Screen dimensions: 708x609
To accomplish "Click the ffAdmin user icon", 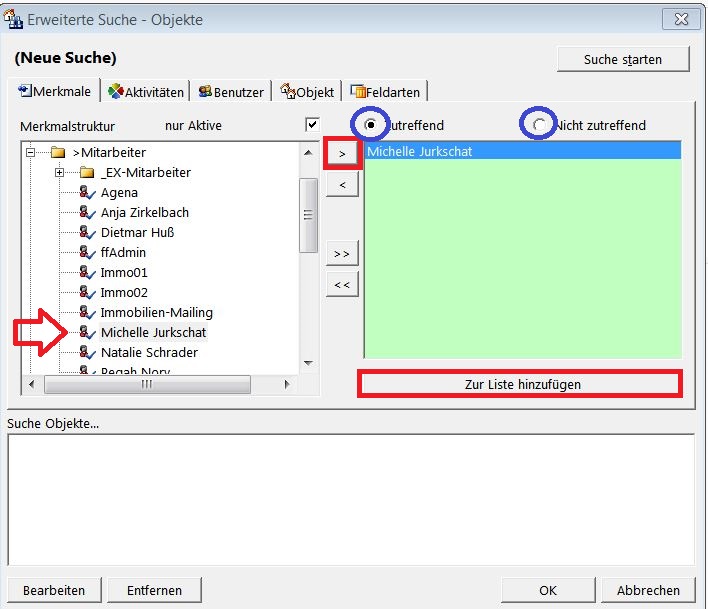I will click(x=87, y=253).
